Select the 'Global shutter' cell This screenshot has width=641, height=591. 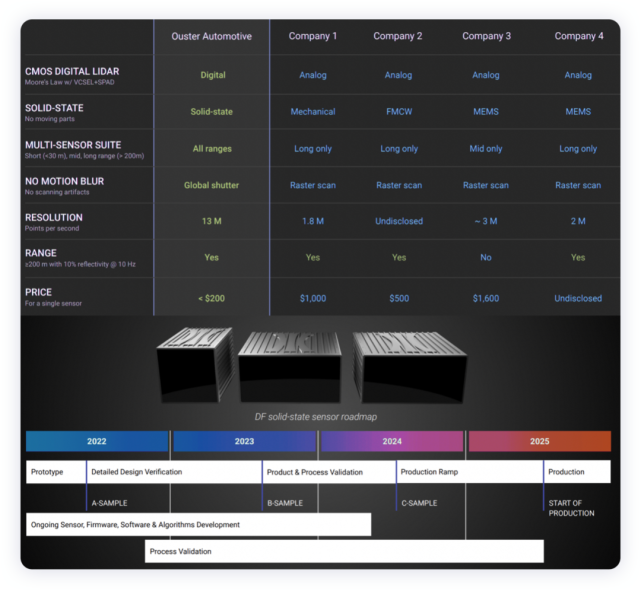click(211, 185)
